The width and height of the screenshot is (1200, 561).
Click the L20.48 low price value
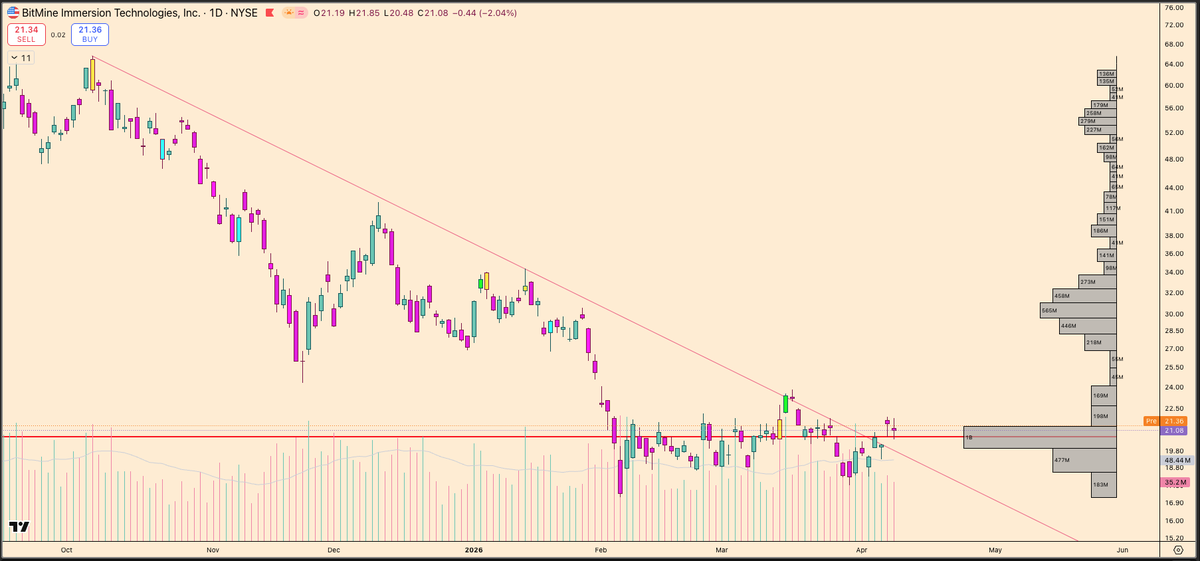click(400, 14)
